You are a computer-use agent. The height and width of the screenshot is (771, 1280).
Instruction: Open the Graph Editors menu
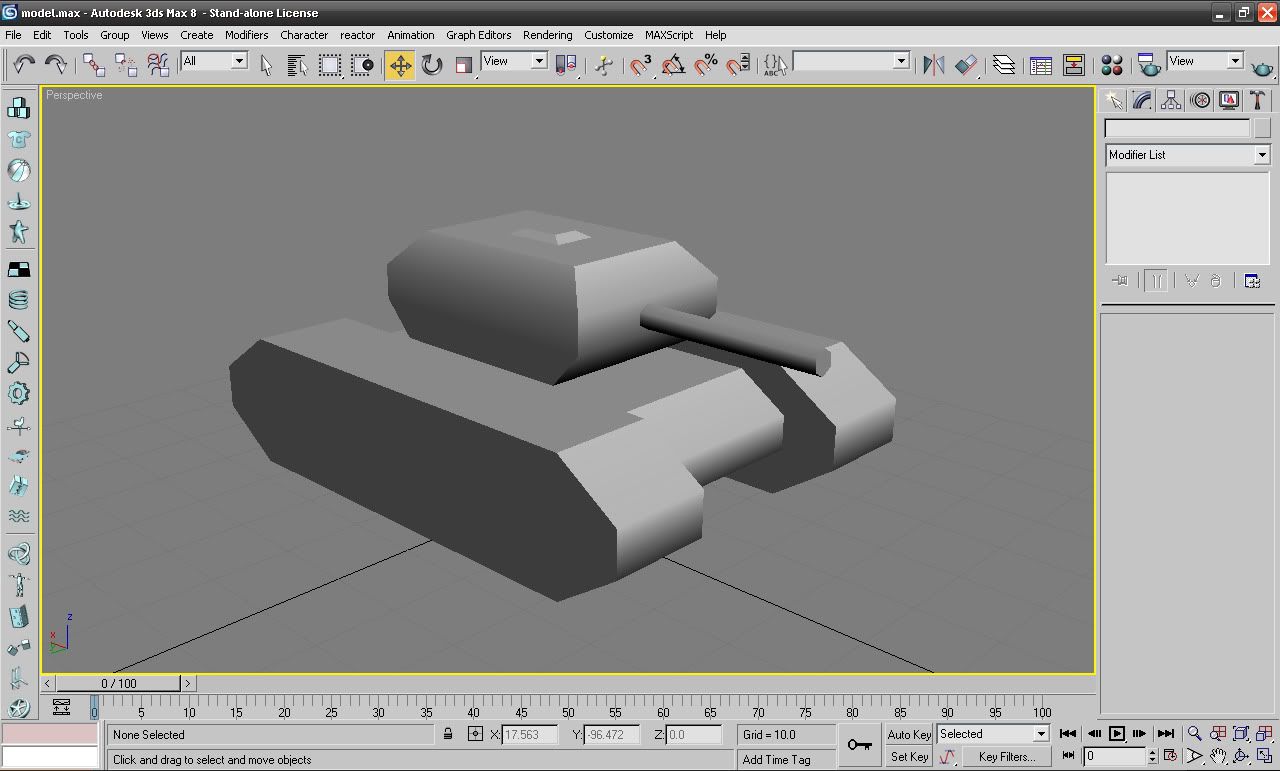(x=478, y=35)
